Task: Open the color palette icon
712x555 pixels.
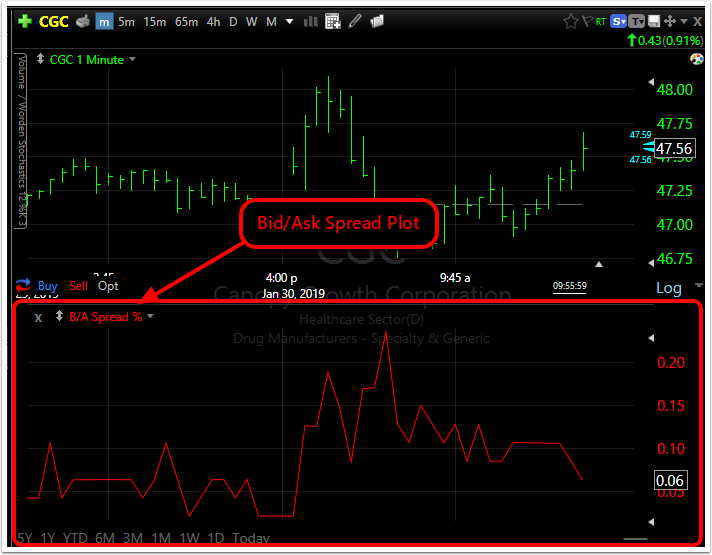Action: (697, 59)
